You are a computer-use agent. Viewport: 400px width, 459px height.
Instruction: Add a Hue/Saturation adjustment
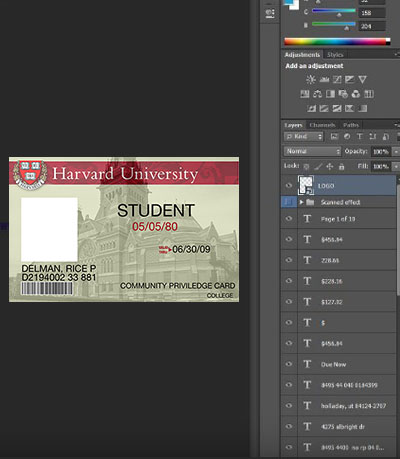(x=305, y=94)
